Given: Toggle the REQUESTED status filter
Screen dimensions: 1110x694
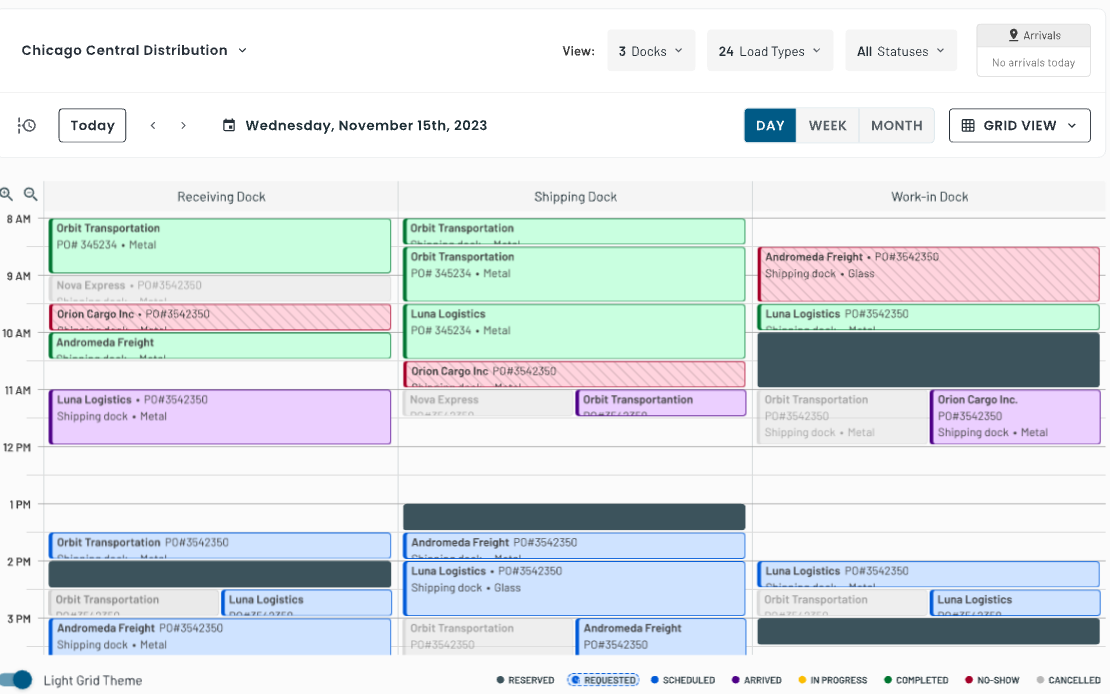Looking at the screenshot, I should [x=603, y=679].
